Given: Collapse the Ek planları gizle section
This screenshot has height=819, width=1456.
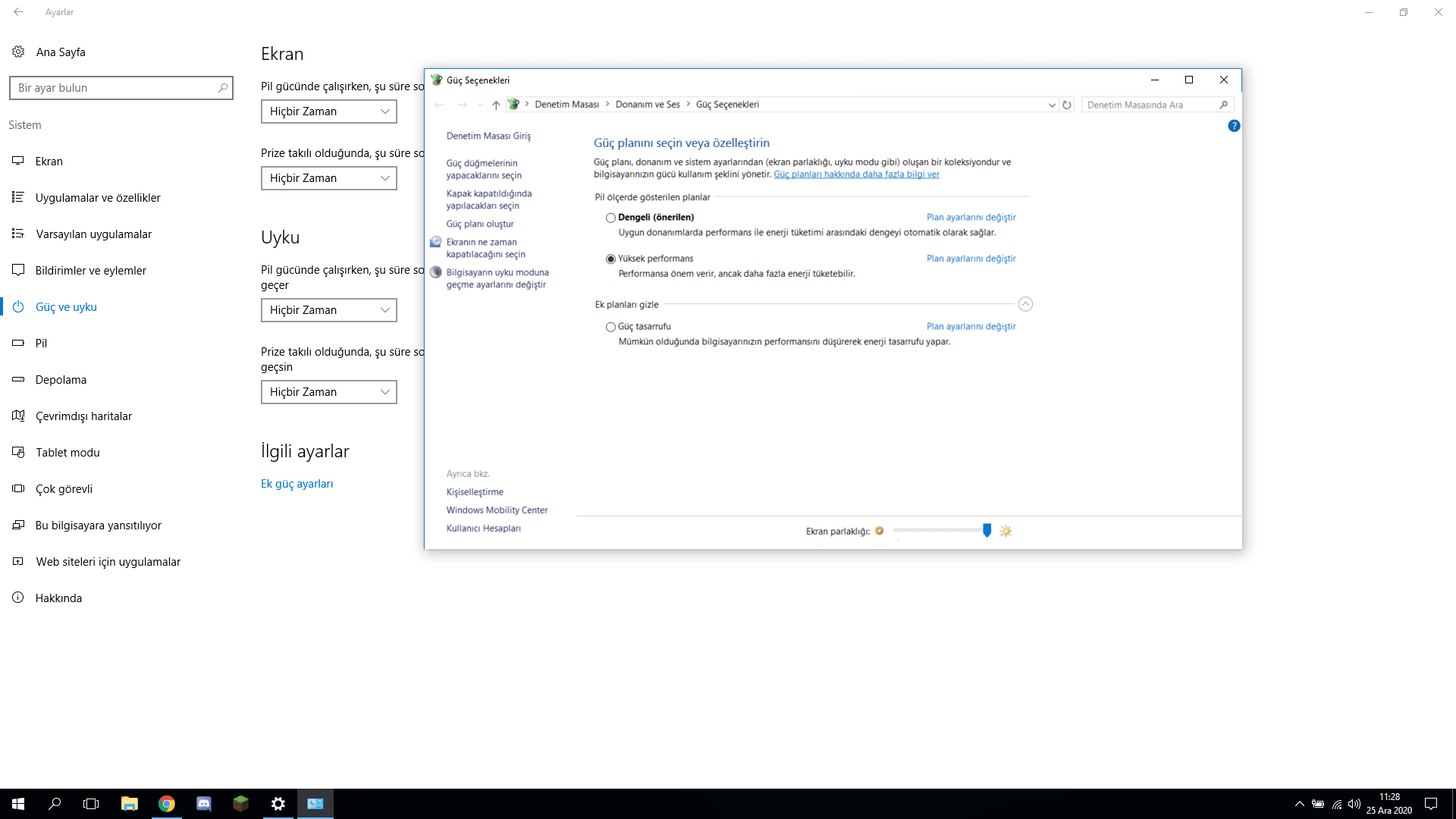Looking at the screenshot, I should (x=1025, y=304).
